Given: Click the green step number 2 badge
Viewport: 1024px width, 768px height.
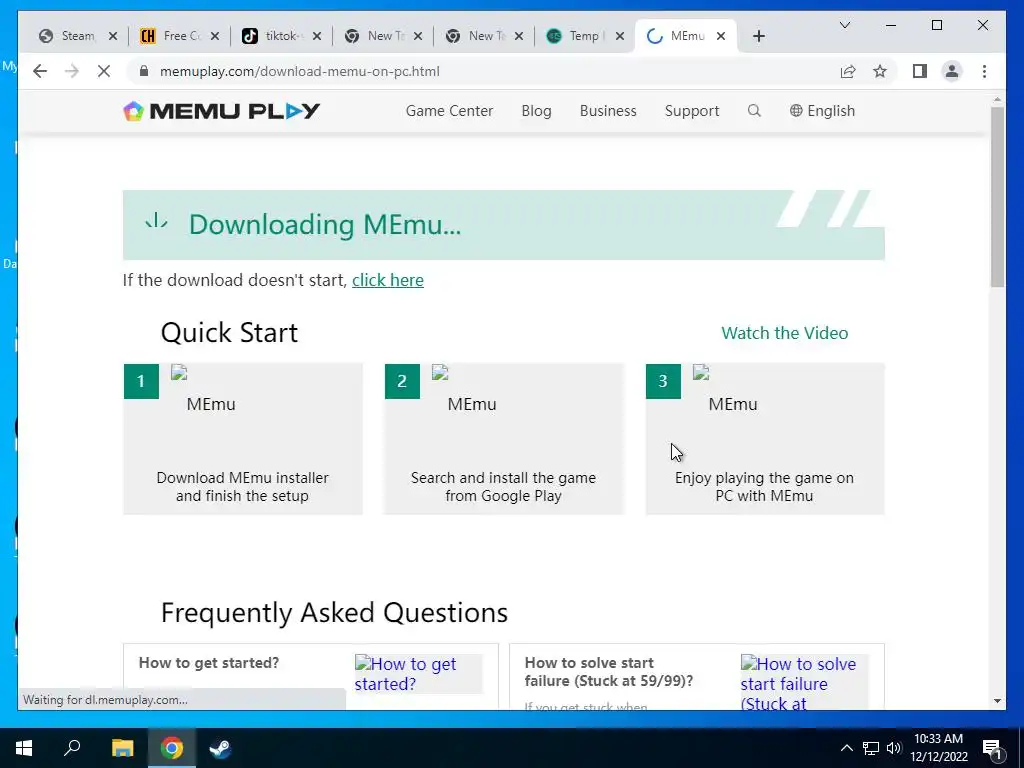Looking at the screenshot, I should [402, 381].
